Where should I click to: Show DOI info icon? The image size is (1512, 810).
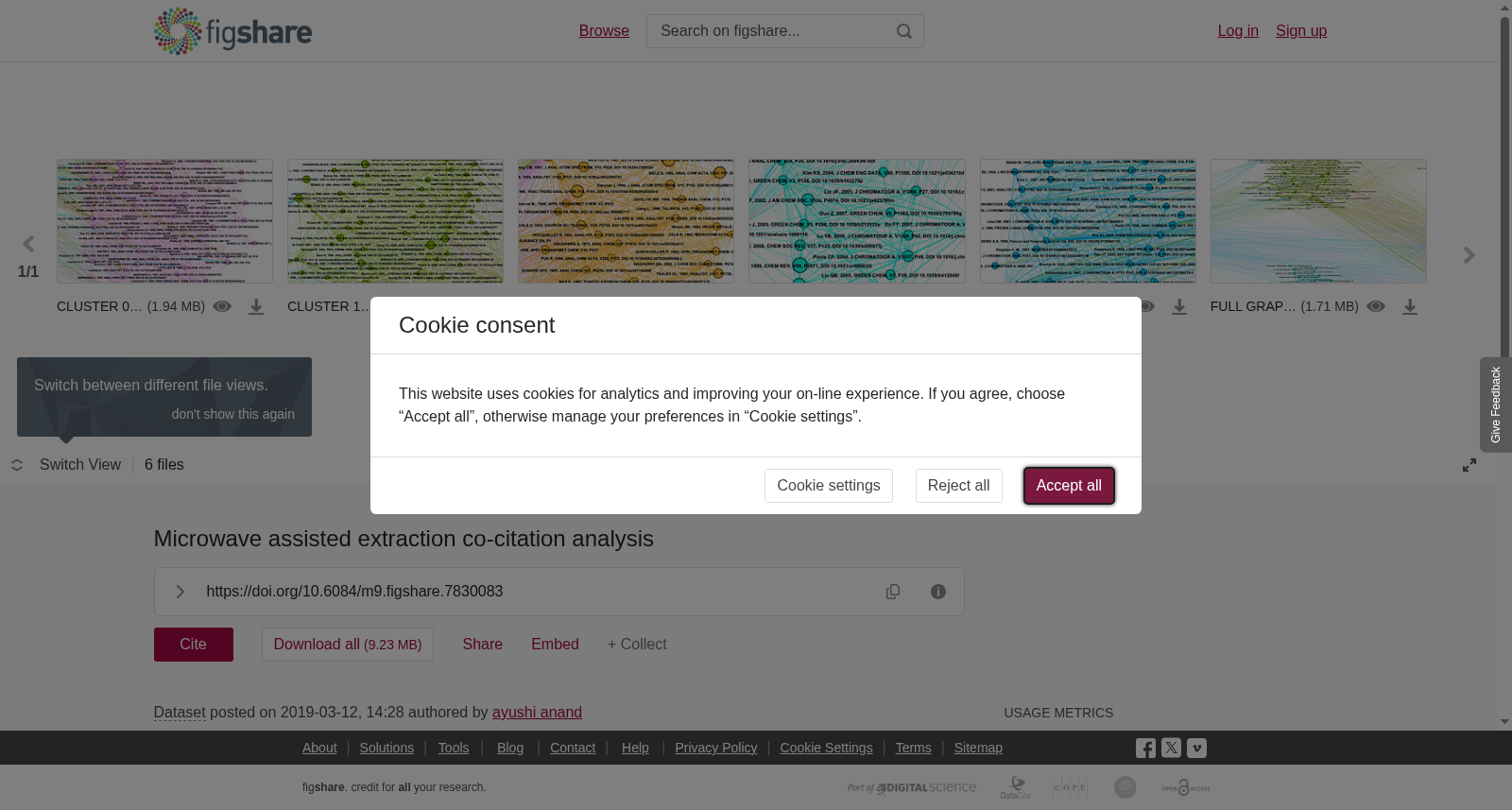[938, 592]
